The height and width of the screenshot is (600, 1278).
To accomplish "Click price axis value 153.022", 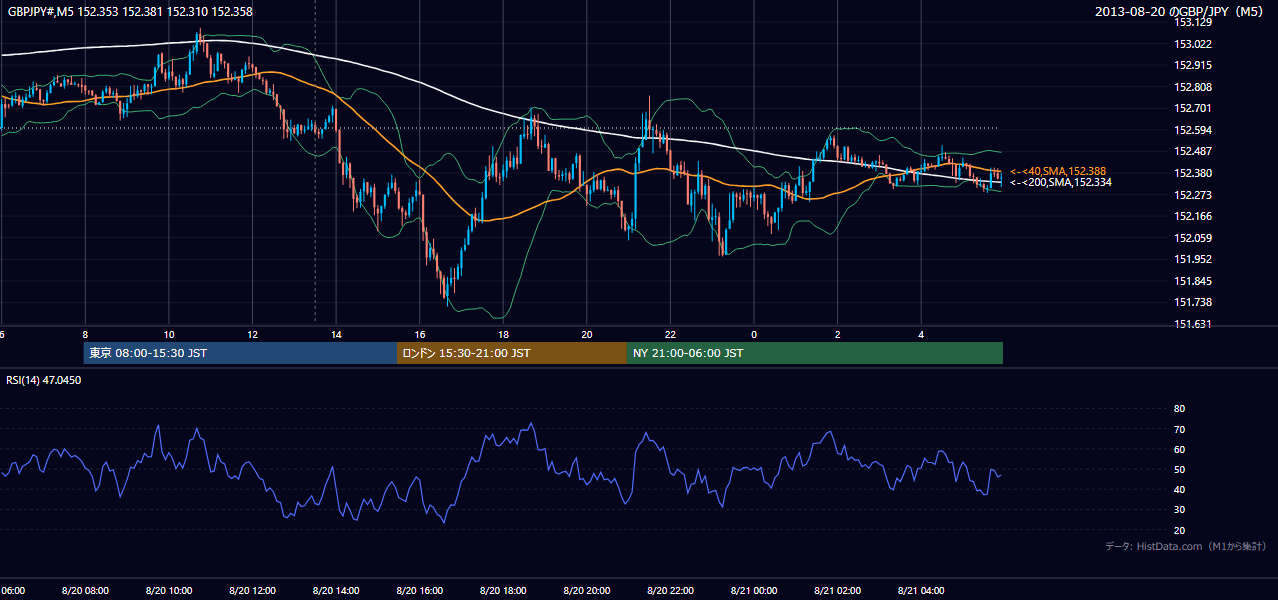I will pyautogui.click(x=1193, y=44).
